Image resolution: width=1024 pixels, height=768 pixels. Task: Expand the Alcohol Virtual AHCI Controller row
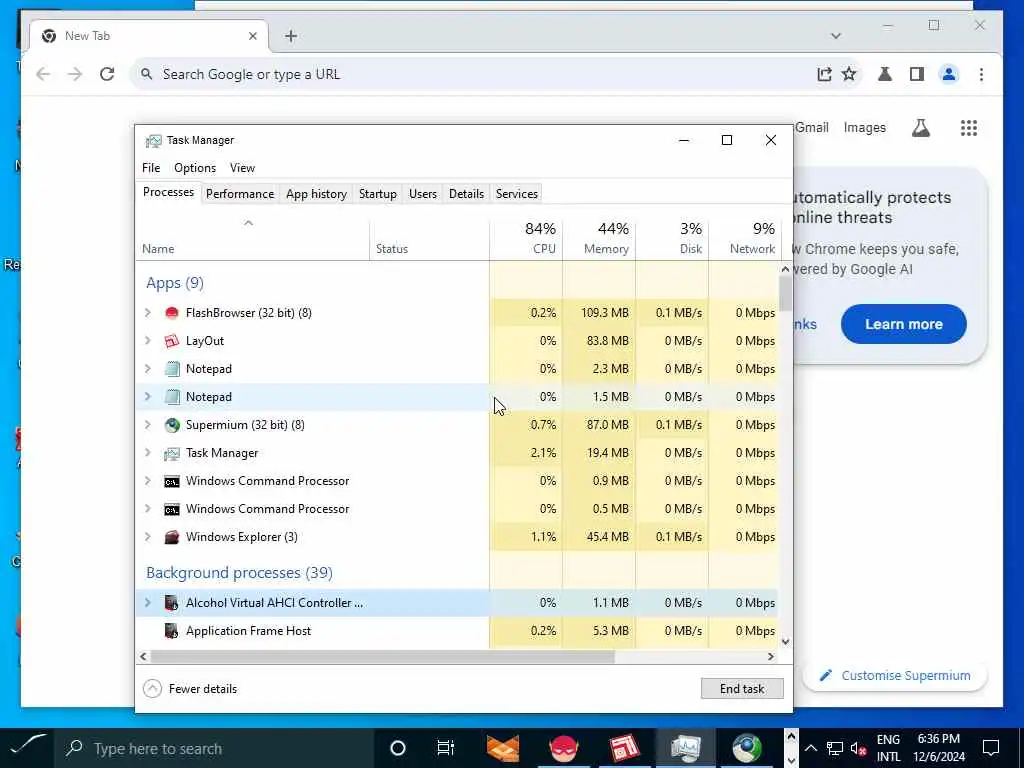click(148, 603)
